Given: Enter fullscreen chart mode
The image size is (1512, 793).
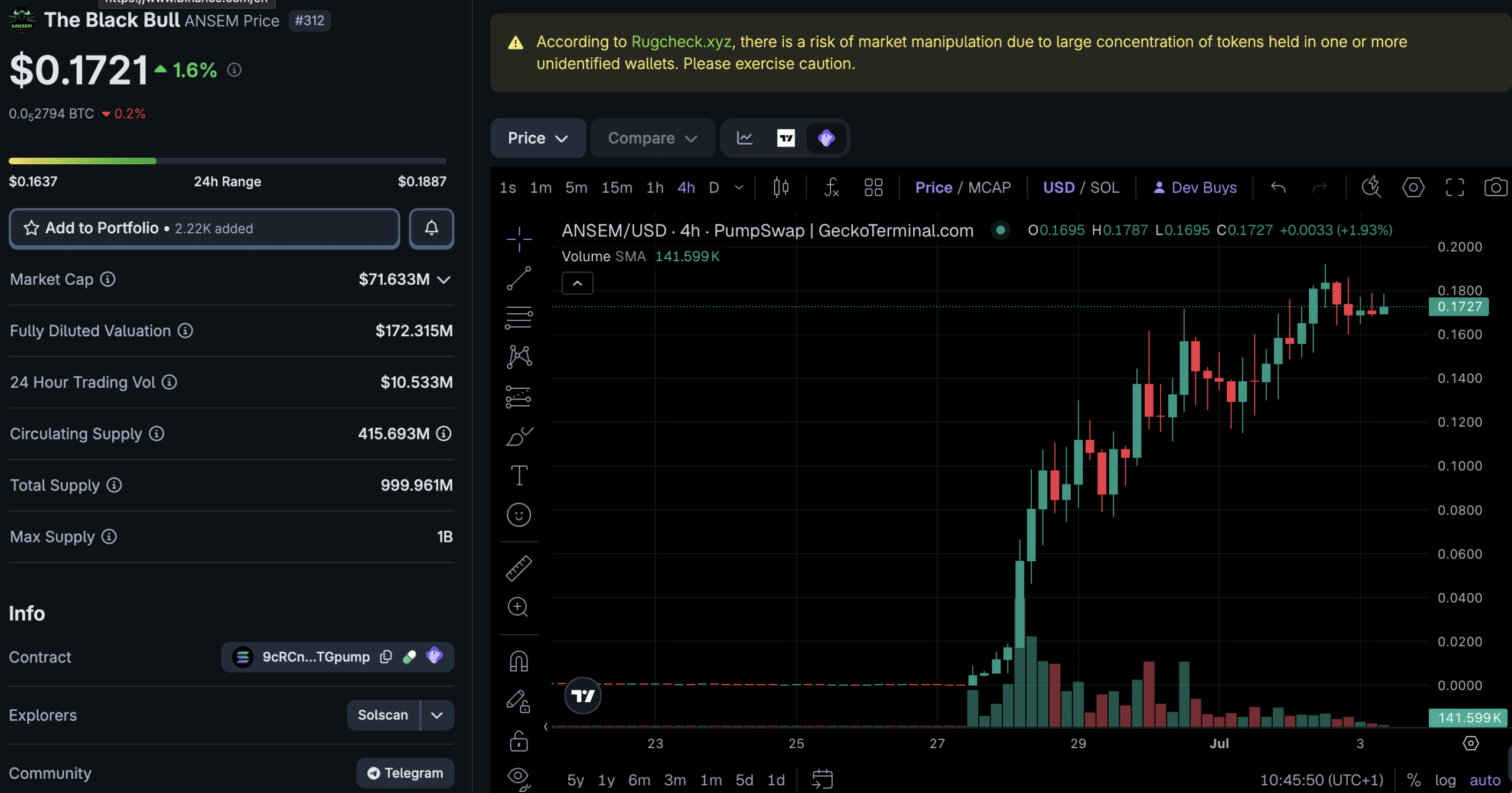Looking at the screenshot, I should pyautogui.click(x=1455, y=187).
